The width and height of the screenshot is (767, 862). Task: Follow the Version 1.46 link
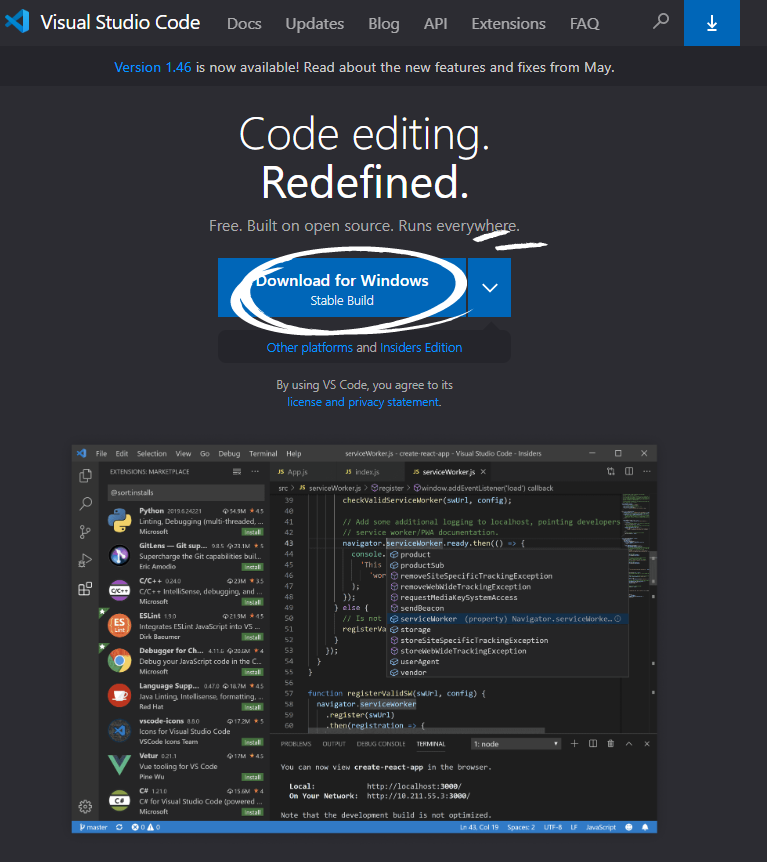153,67
